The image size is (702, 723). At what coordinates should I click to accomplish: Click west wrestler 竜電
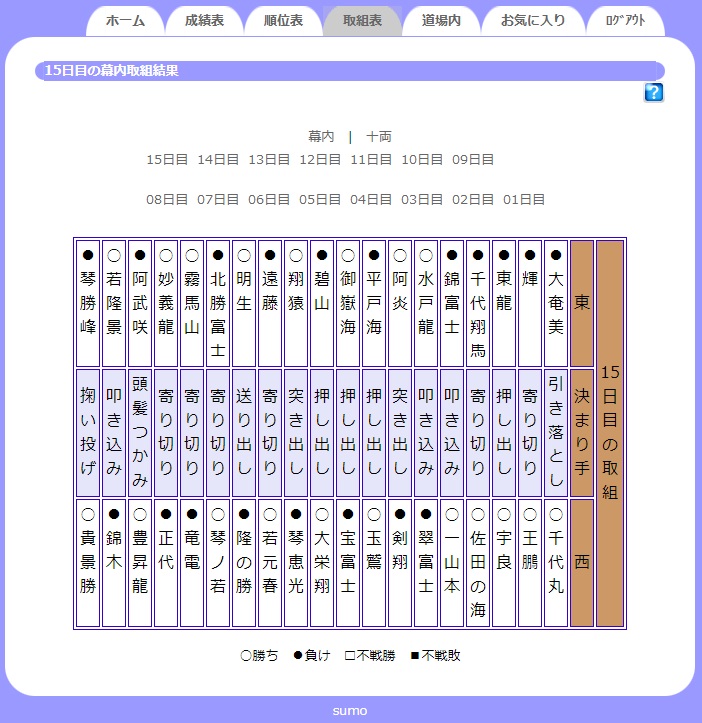tap(192, 563)
